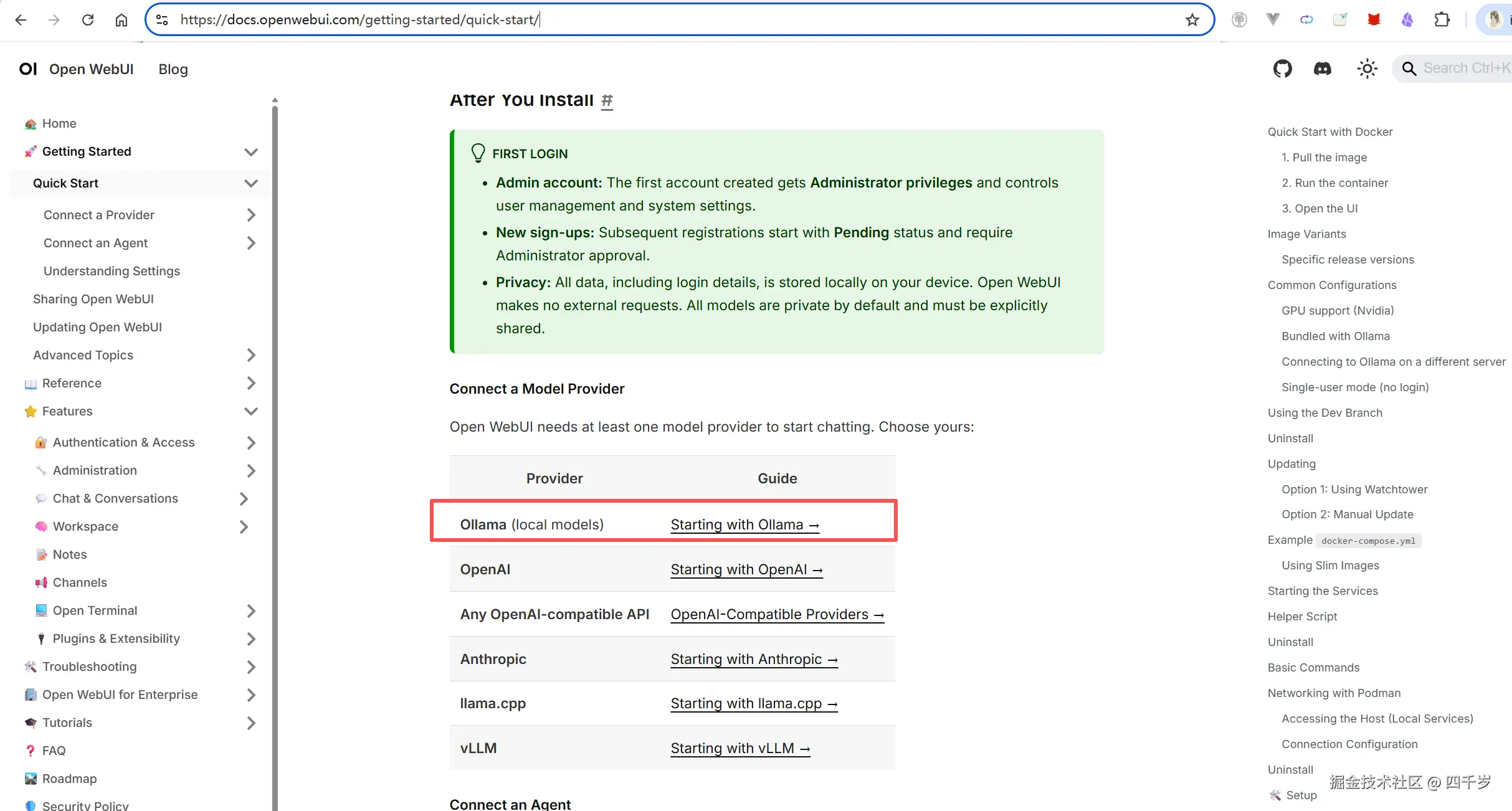Reload the page in browser
1512x811 pixels.
pos(88,20)
